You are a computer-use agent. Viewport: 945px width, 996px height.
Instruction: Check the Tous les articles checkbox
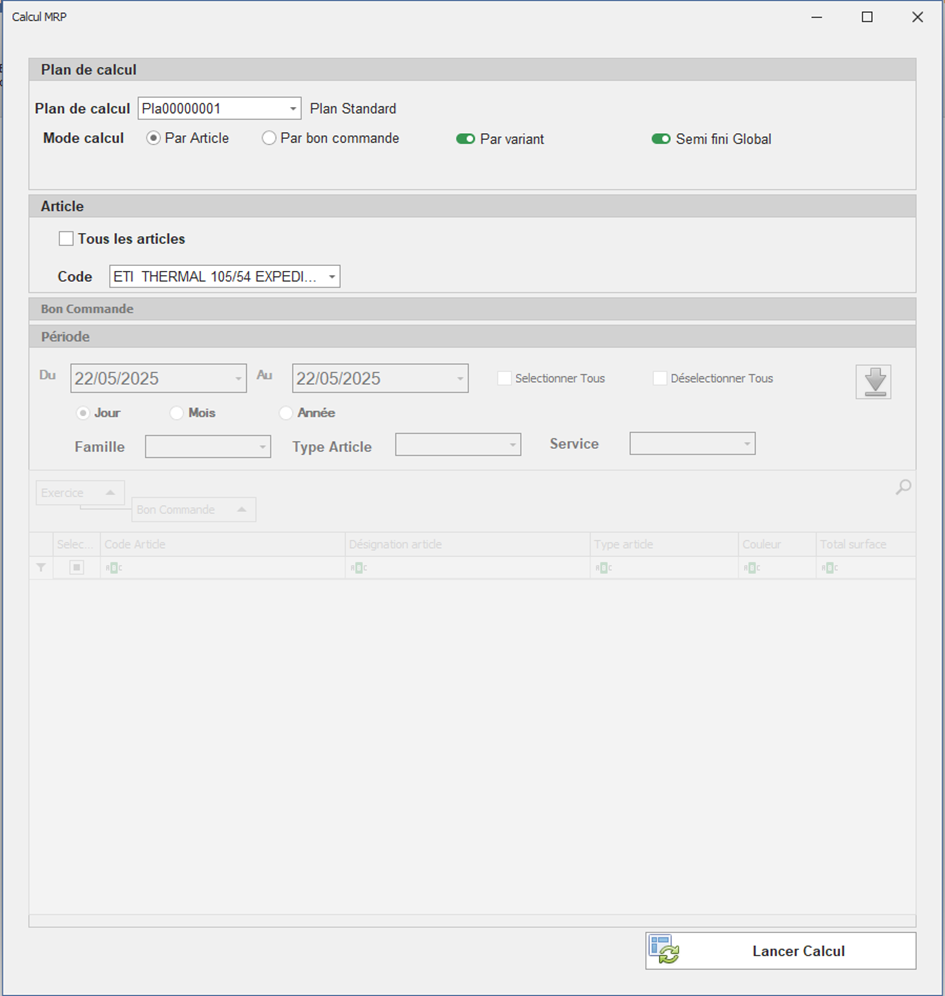[x=66, y=239]
